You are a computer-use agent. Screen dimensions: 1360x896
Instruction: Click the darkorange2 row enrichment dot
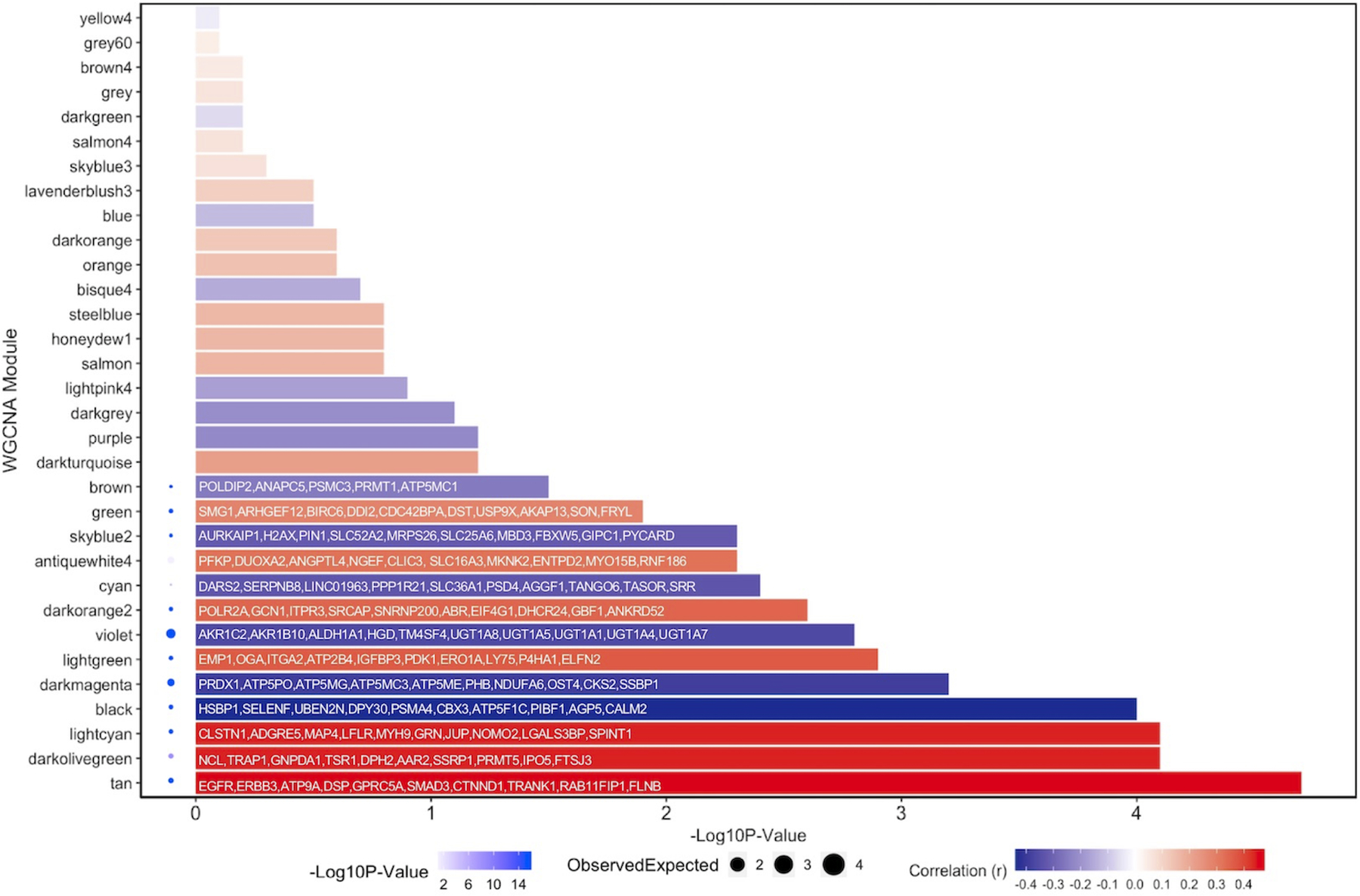coord(171,609)
